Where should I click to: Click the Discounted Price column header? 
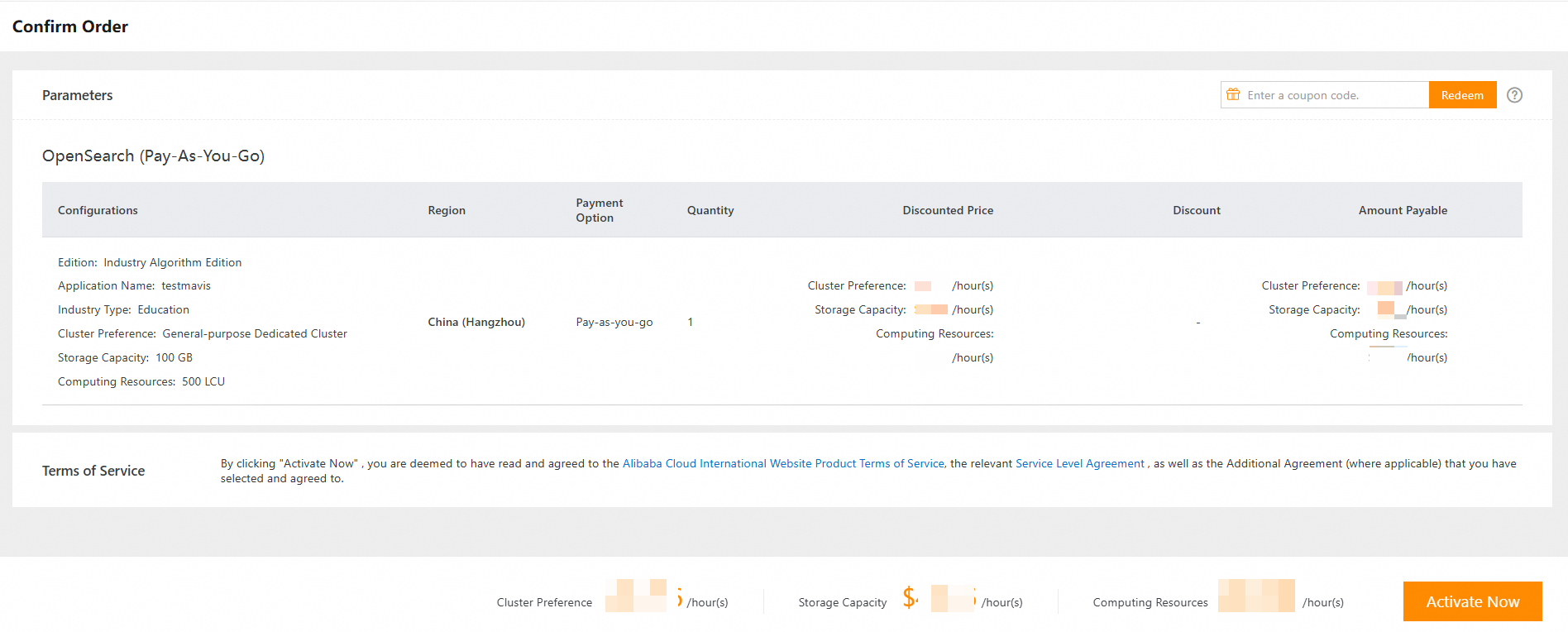point(948,210)
